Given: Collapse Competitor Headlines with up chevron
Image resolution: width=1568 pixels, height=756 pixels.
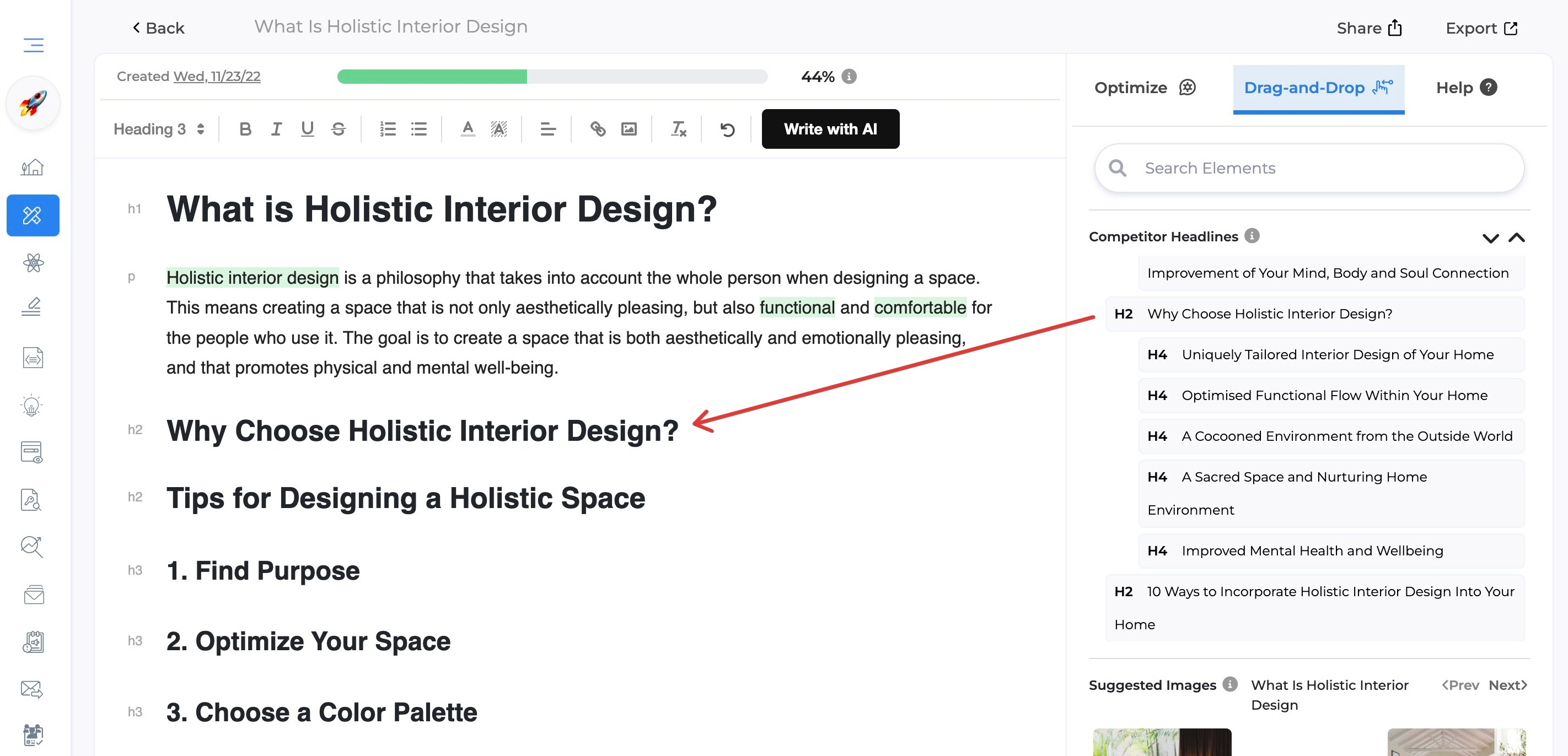Looking at the screenshot, I should [x=1517, y=238].
